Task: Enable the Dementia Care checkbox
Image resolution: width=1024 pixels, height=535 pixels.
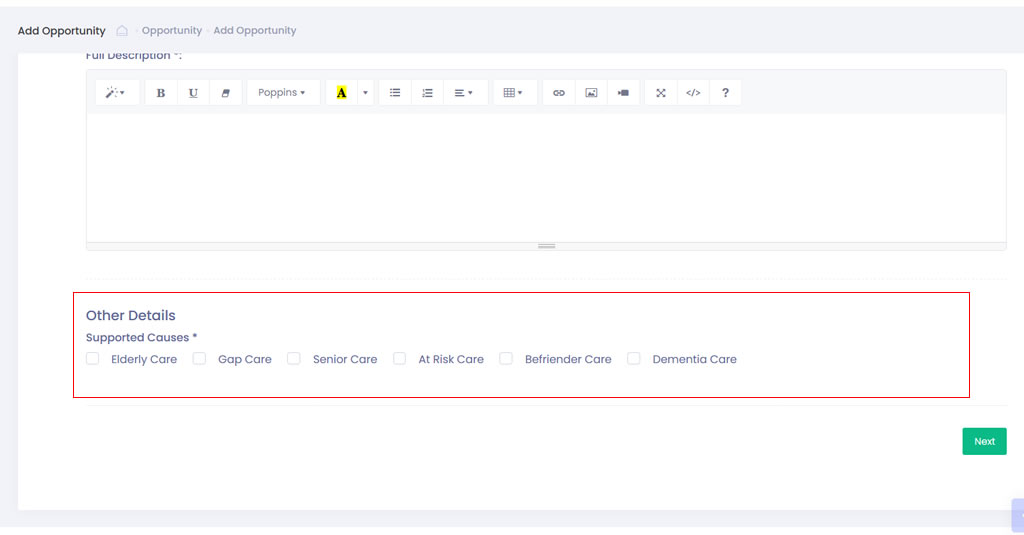Action: [634, 358]
